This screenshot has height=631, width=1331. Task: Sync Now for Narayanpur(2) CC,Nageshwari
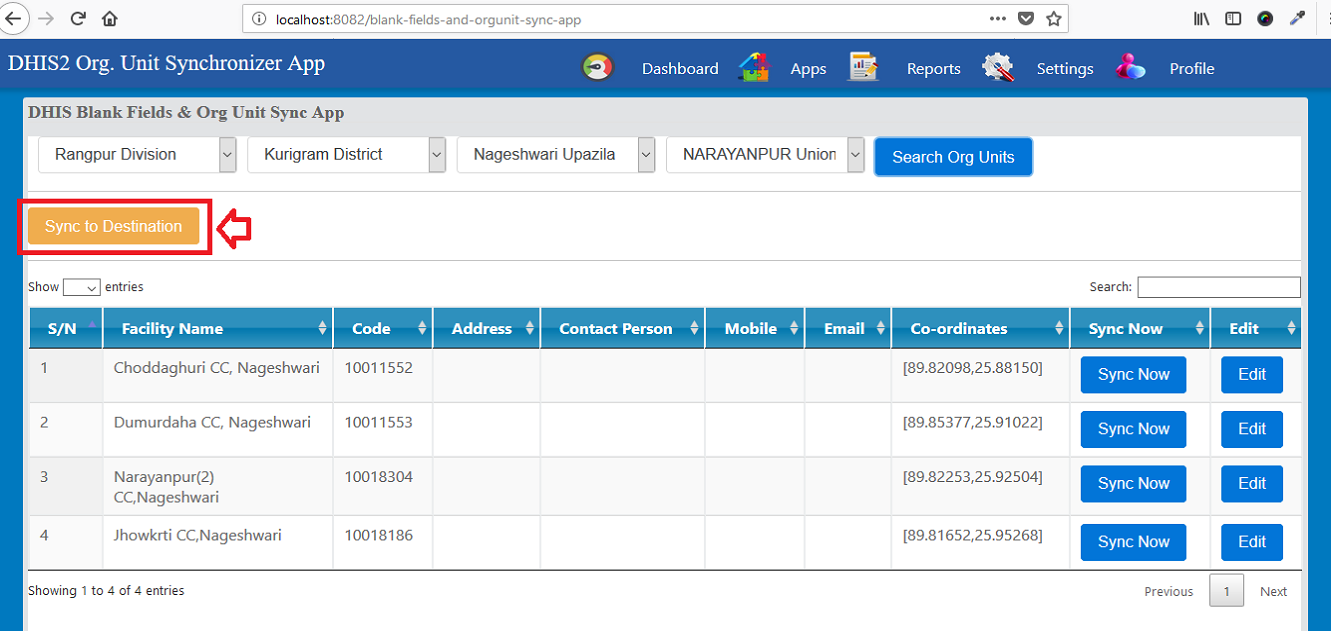1133,483
